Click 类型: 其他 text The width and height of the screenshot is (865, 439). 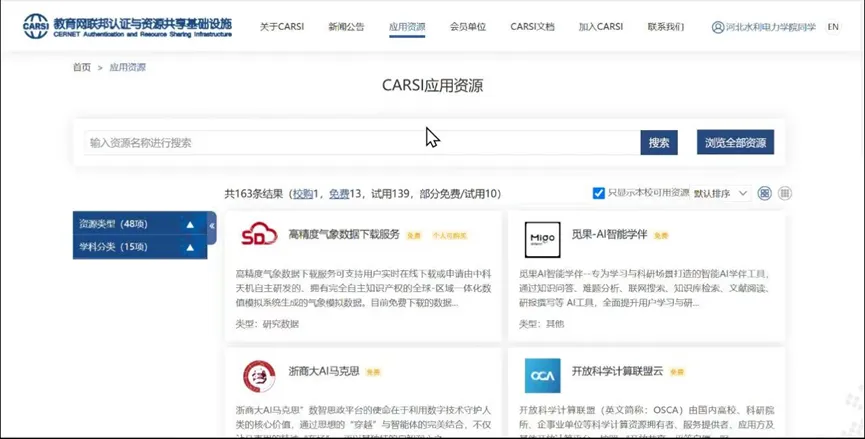coord(541,324)
